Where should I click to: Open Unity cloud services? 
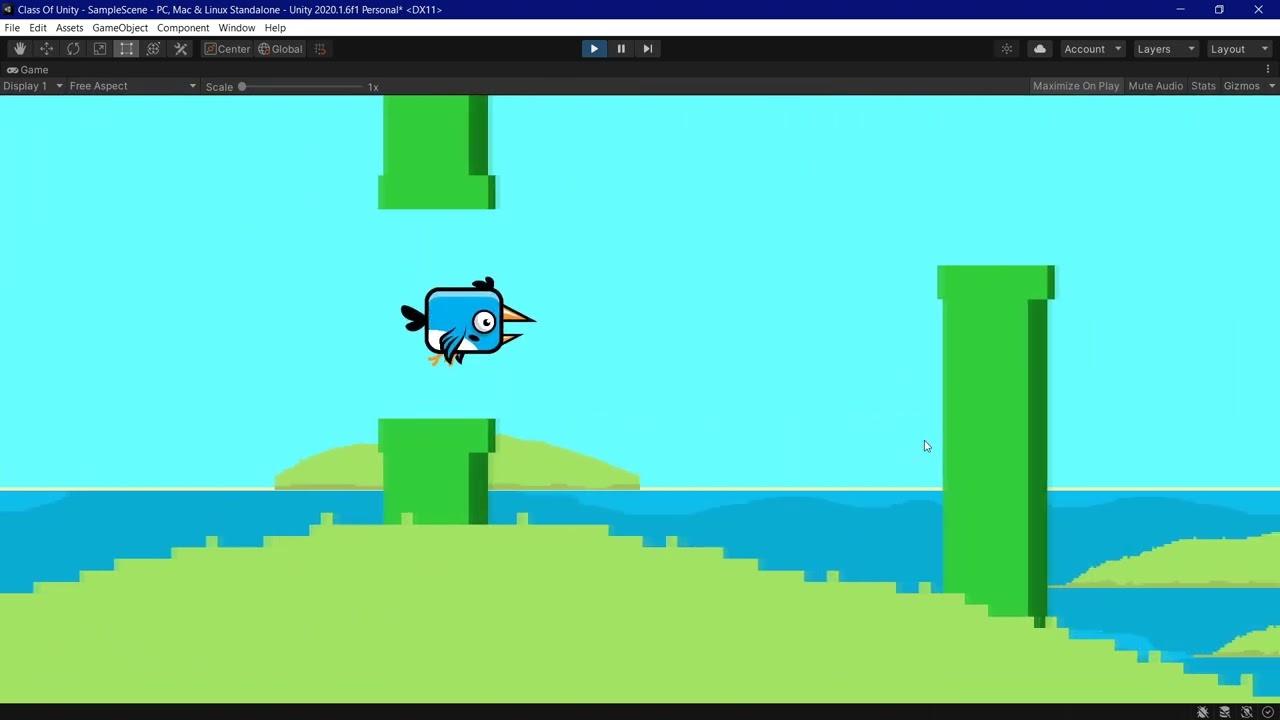[1040, 49]
